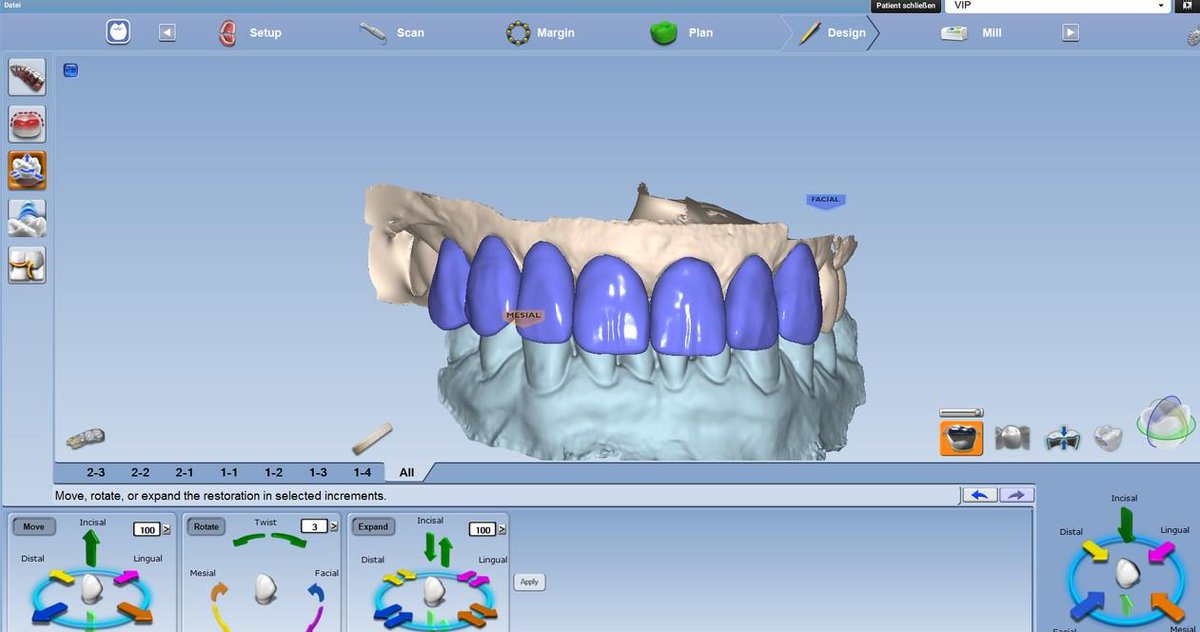Select the blue wave freeform tool in sidebar
1200x632 pixels.
(27, 217)
